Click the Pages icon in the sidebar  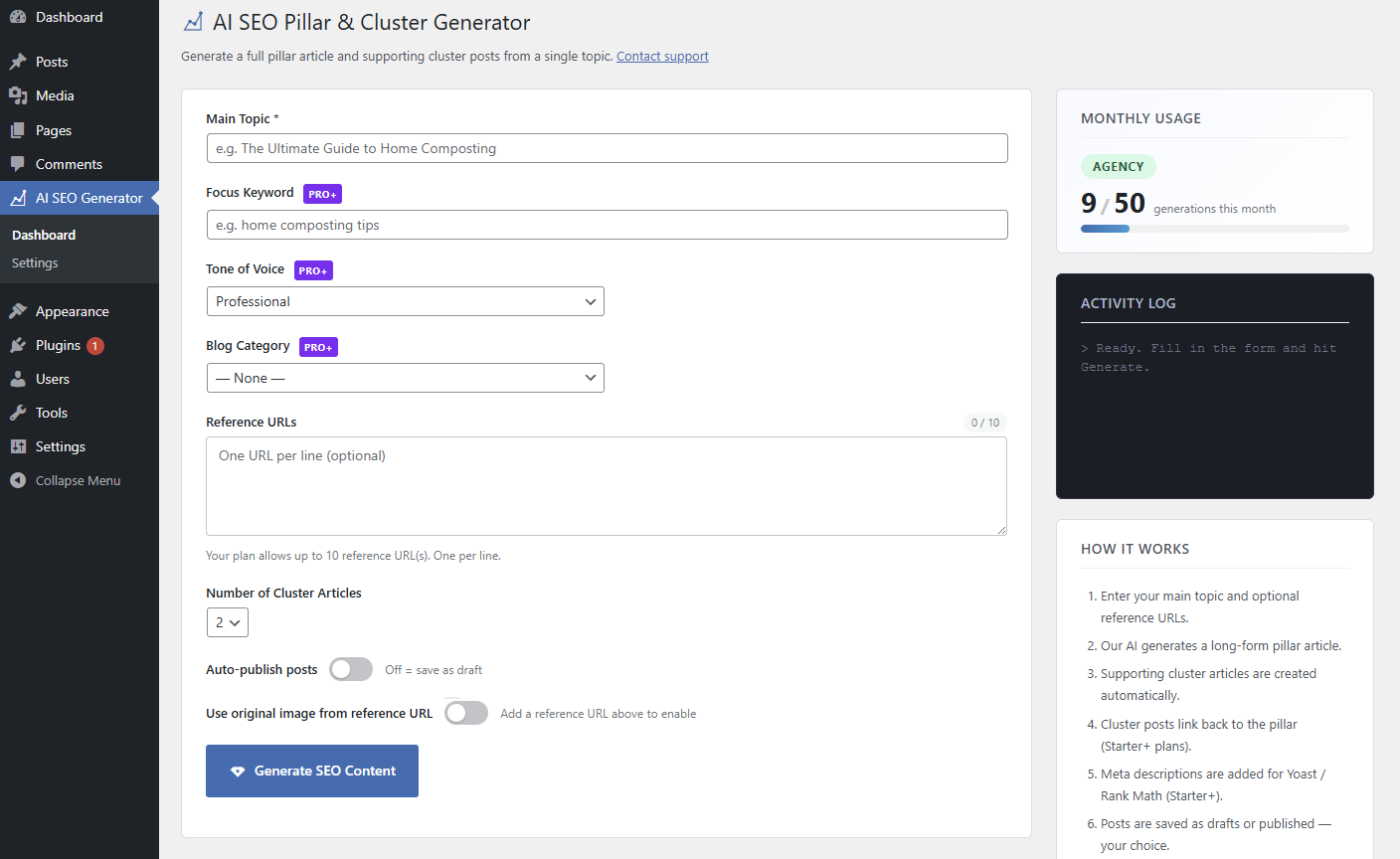pos(20,129)
